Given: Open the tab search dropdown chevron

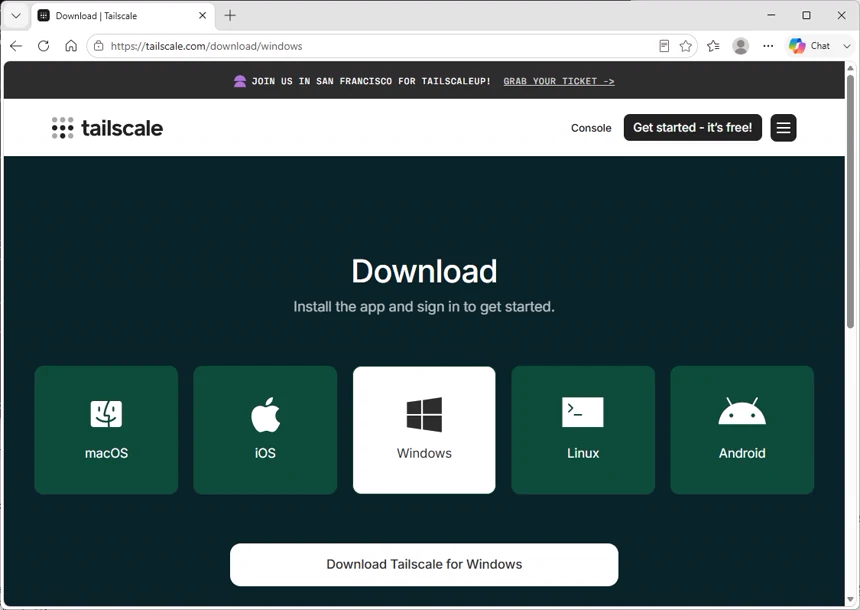Looking at the screenshot, I should click(x=16, y=15).
